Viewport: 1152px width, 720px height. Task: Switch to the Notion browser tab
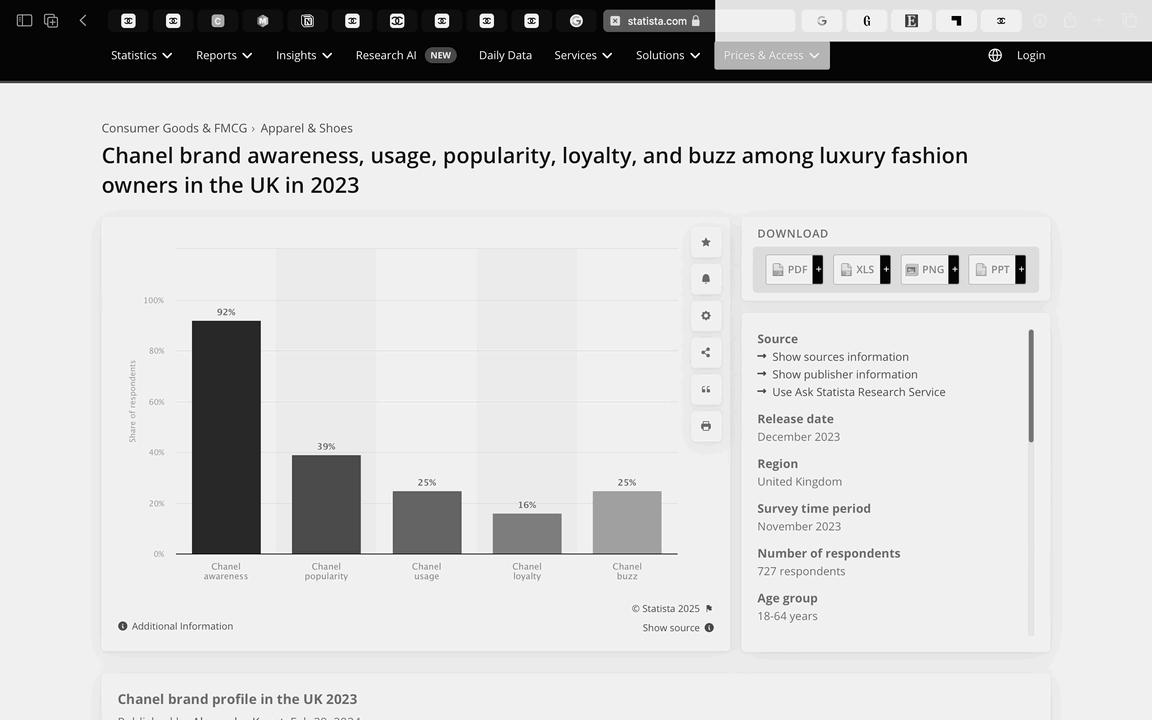coord(308,21)
